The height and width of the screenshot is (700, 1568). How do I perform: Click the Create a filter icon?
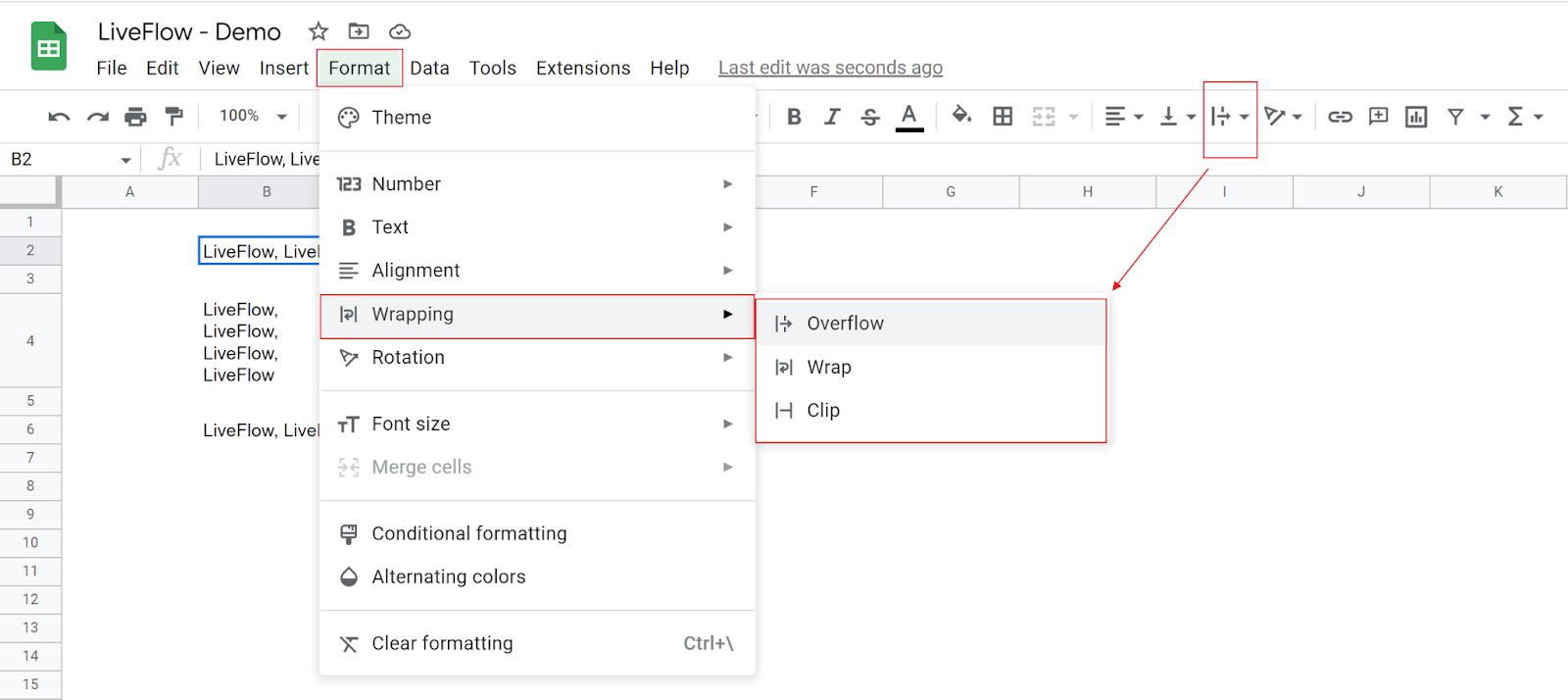[x=1456, y=117]
